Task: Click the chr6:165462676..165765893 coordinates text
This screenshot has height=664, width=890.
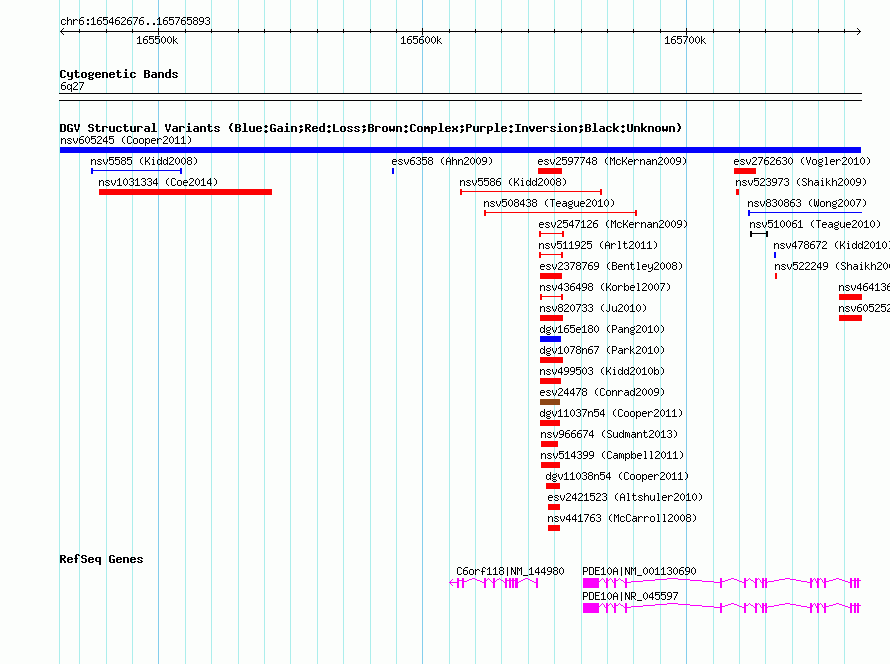Action: pos(135,22)
